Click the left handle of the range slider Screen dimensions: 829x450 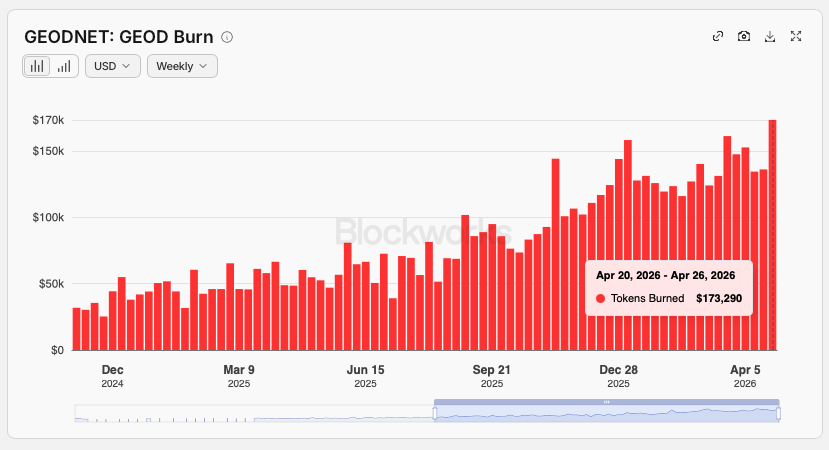pos(435,414)
